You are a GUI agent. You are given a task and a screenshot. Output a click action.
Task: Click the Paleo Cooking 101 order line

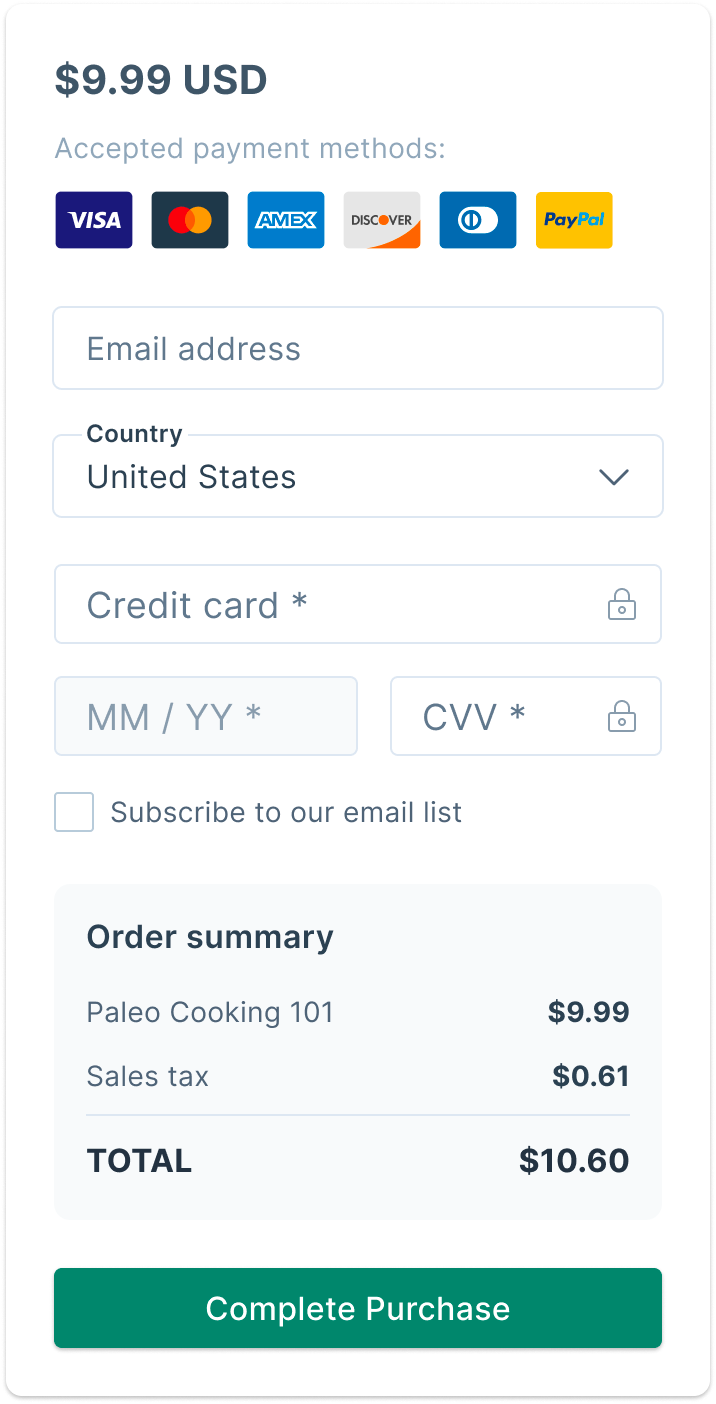(x=358, y=1012)
